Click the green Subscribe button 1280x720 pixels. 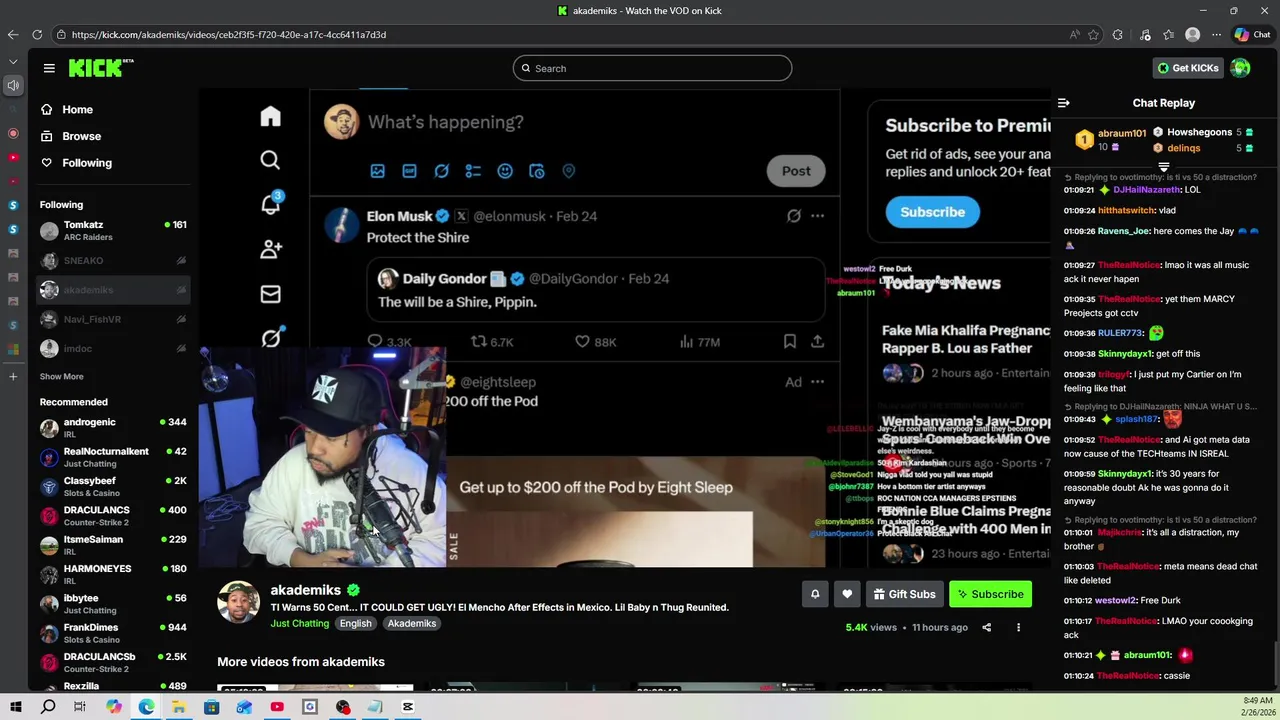point(990,594)
